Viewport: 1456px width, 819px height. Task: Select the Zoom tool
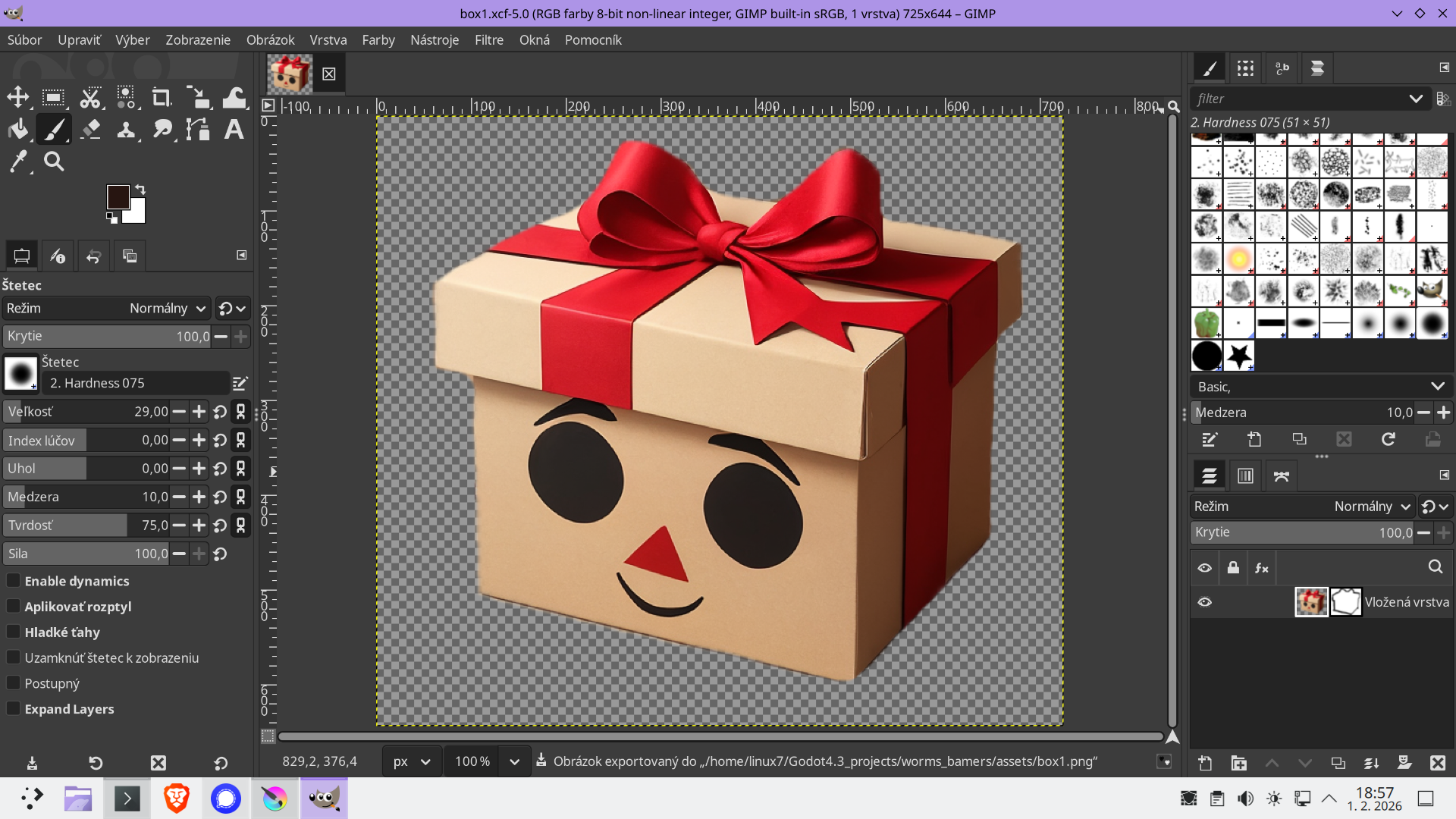coord(53,161)
